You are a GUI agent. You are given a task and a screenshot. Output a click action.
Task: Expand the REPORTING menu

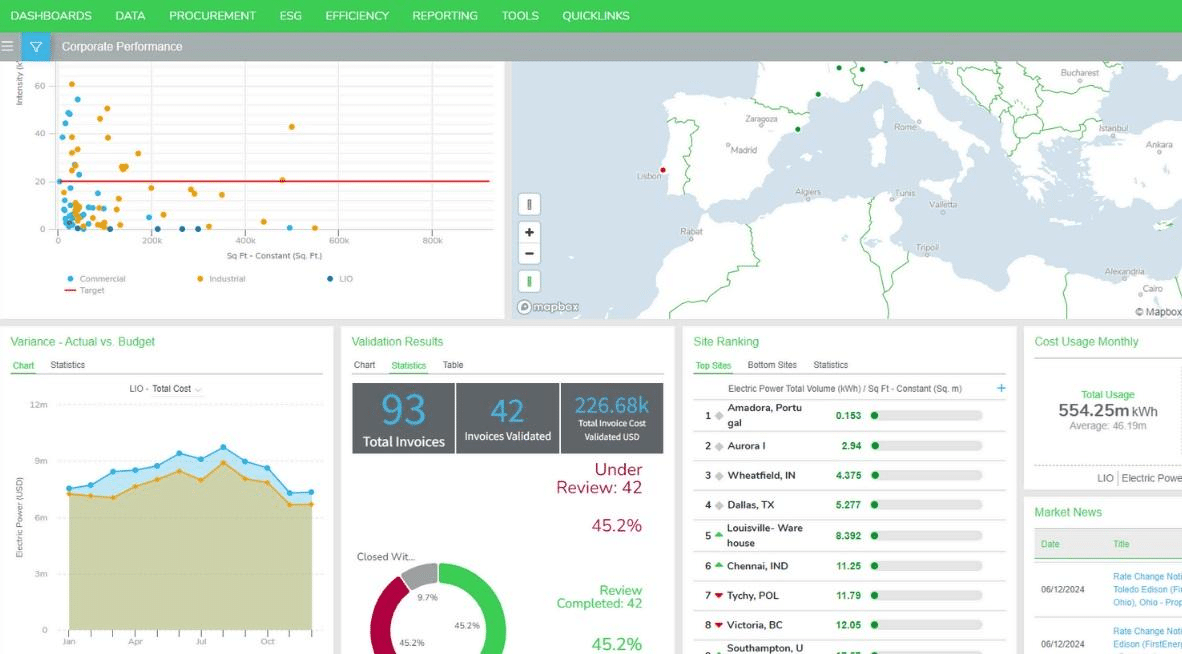point(444,16)
